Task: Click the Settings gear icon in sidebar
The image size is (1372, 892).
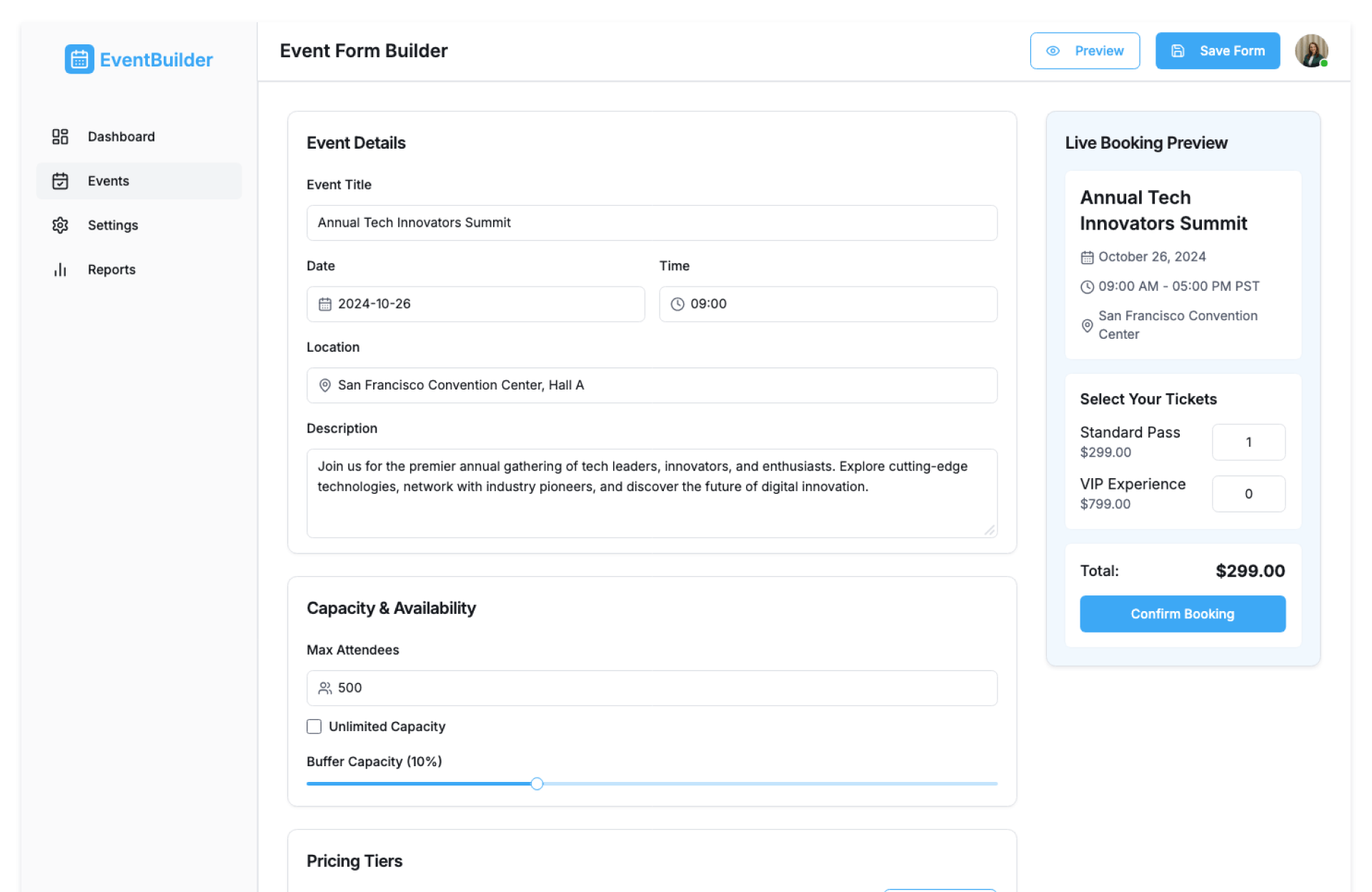Action: (60, 225)
